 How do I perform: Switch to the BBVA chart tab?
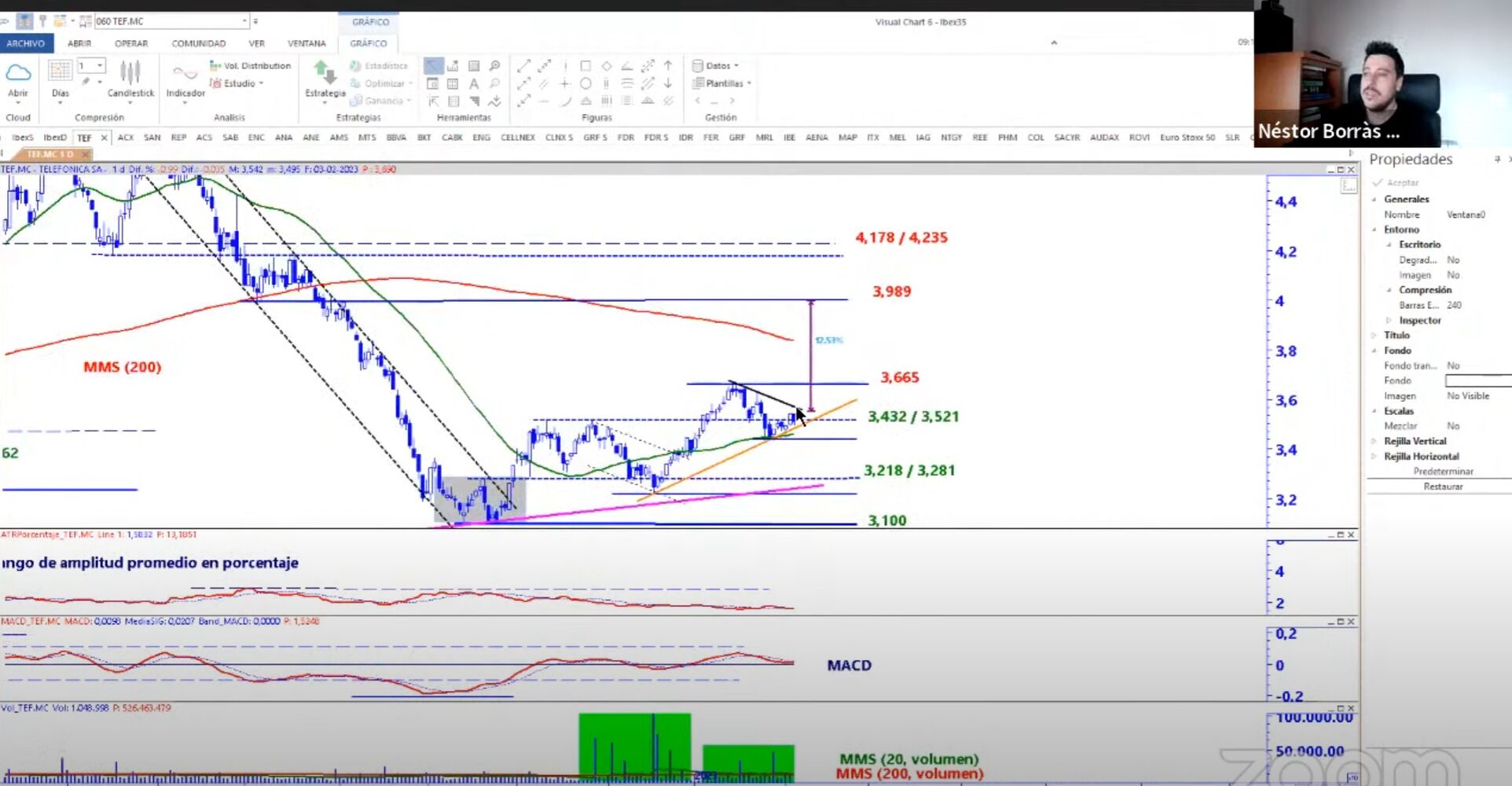[396, 138]
